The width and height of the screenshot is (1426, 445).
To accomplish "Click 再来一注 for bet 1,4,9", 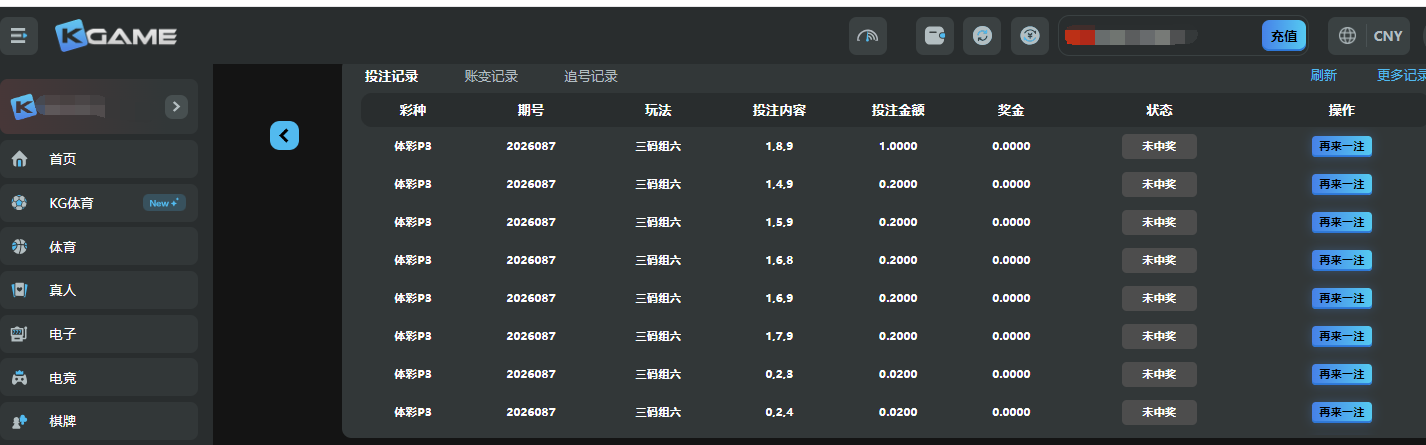I will click(1341, 184).
